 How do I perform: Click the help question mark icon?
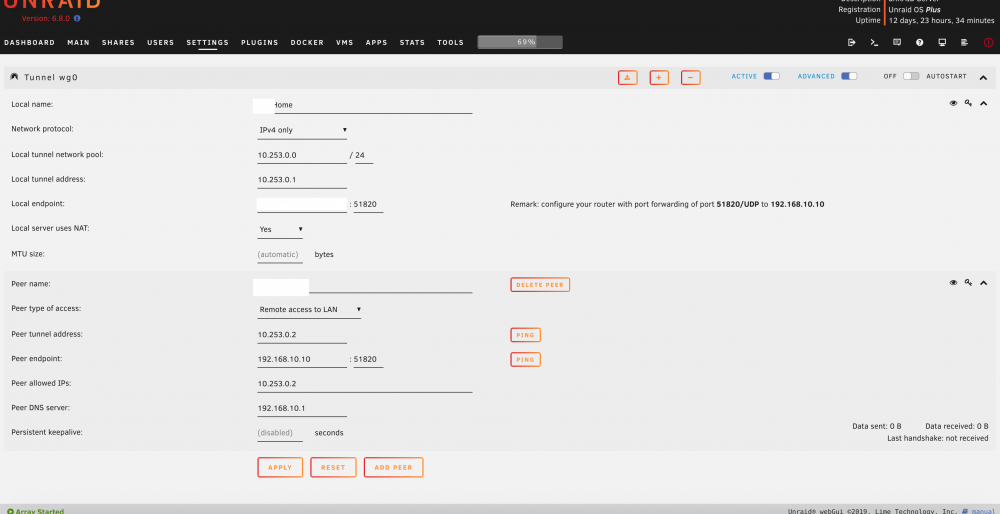pyautogui.click(x=920, y=43)
